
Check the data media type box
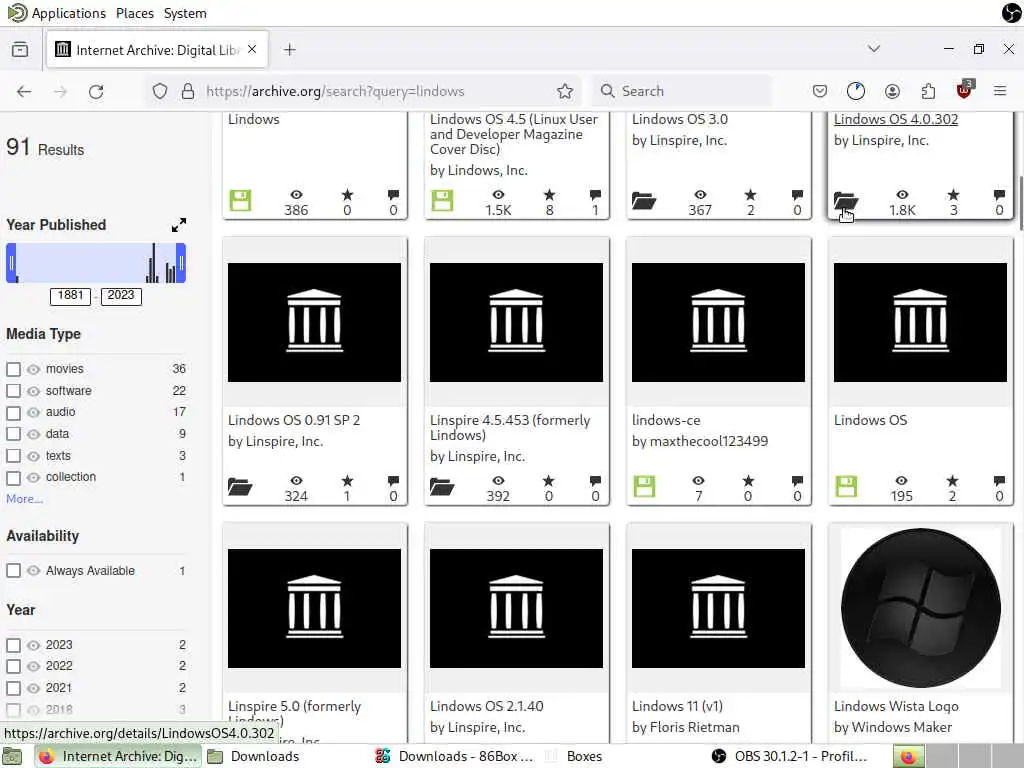[13, 434]
